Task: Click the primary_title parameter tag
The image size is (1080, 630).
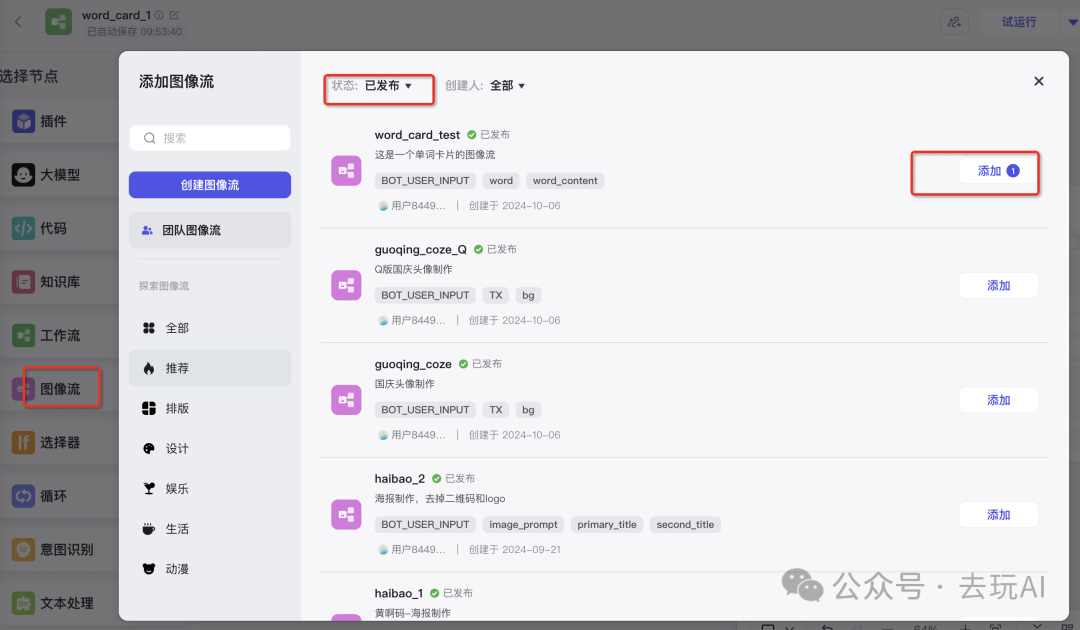Action: click(607, 525)
